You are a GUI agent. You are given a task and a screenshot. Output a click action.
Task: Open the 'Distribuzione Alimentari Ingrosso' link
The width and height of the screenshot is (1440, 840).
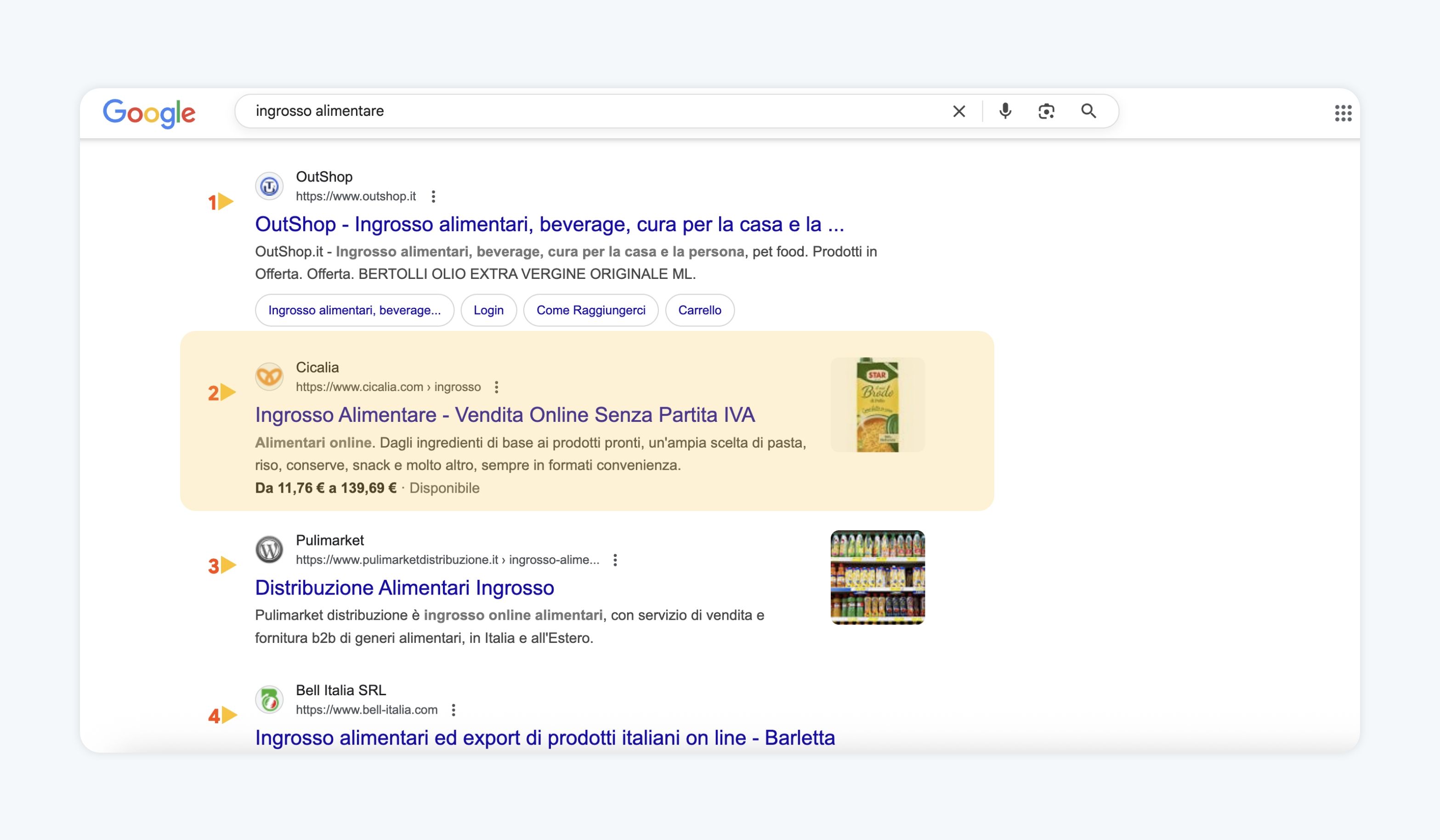405,587
